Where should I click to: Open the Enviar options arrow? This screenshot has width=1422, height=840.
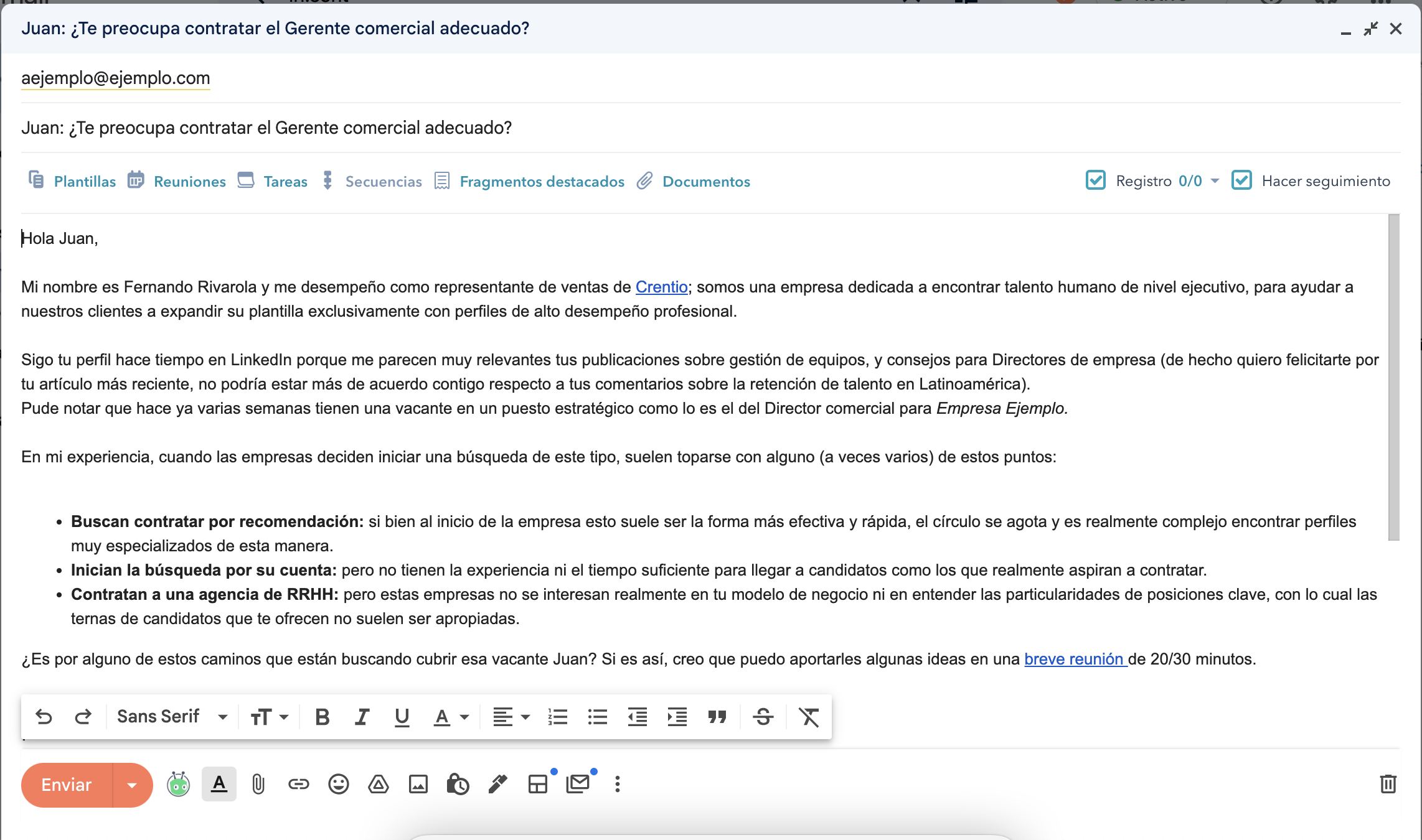tap(131, 784)
